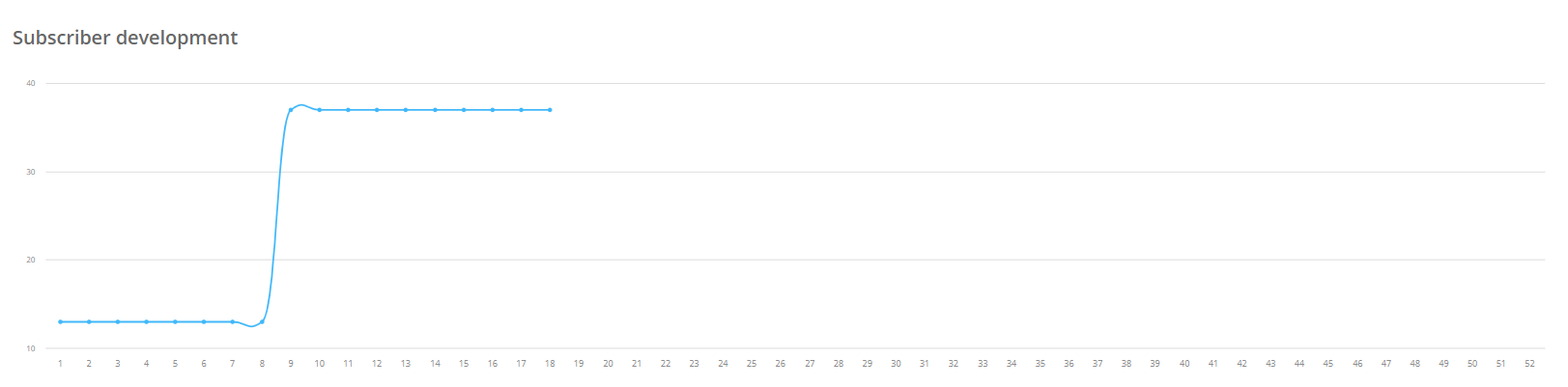Click the data point for week 10
The width and height of the screenshot is (1568, 387).
point(320,110)
